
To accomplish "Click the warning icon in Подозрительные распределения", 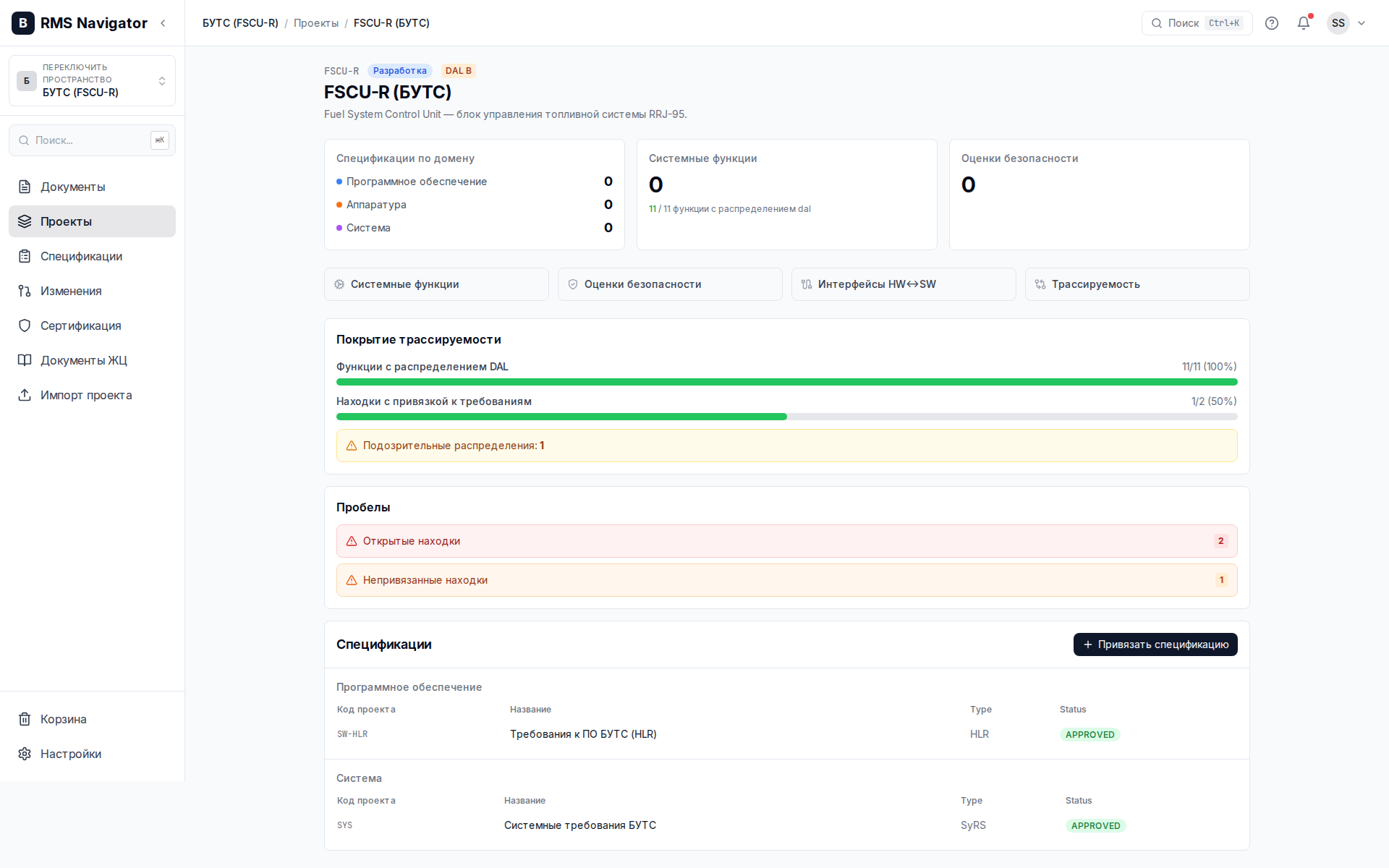I will [x=352, y=446].
